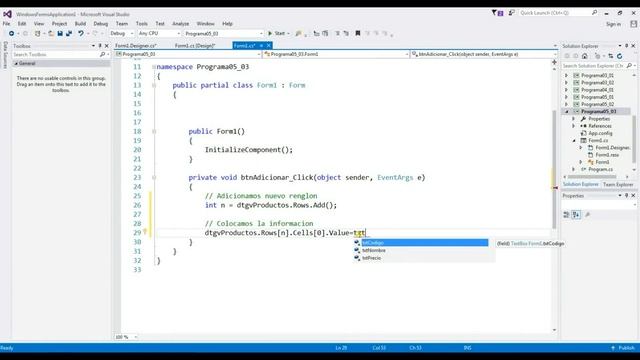
Task: Close the Toolbox panel
Action: [x=107, y=46]
